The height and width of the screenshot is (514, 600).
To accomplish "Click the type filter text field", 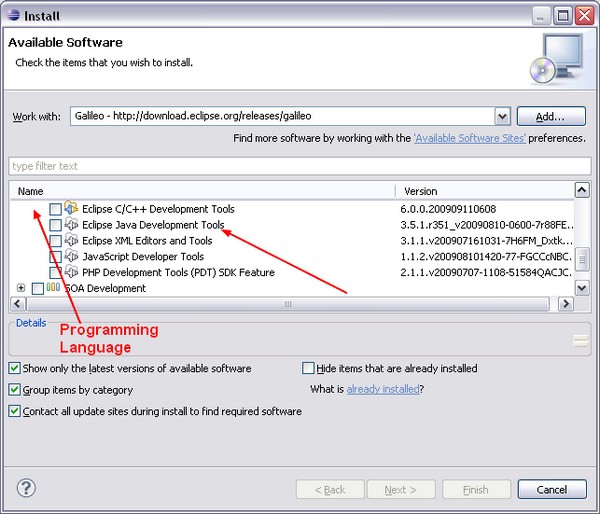I will pos(299,166).
